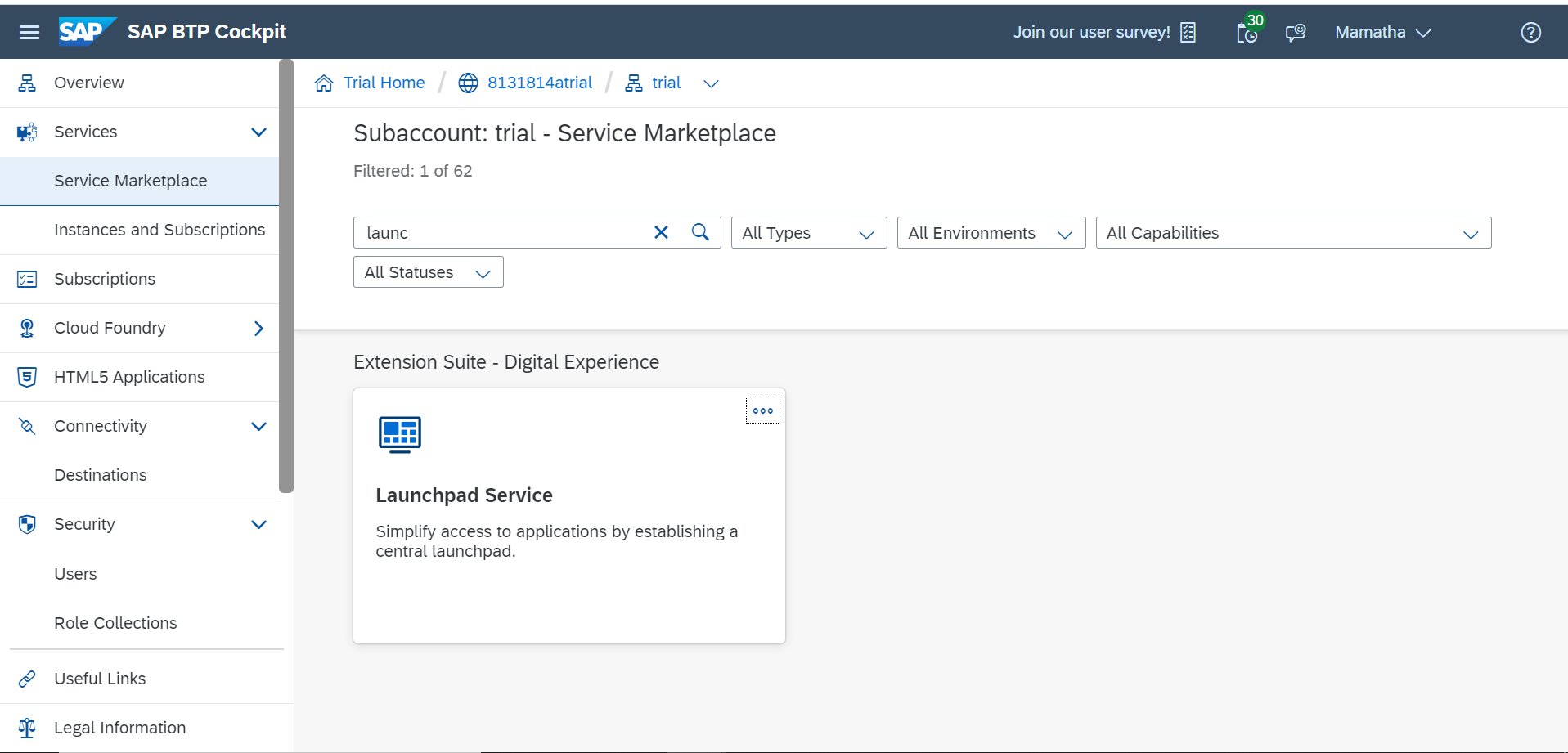Expand the Cloud Foundry section arrow
This screenshot has height=753, width=1568.
coord(259,328)
